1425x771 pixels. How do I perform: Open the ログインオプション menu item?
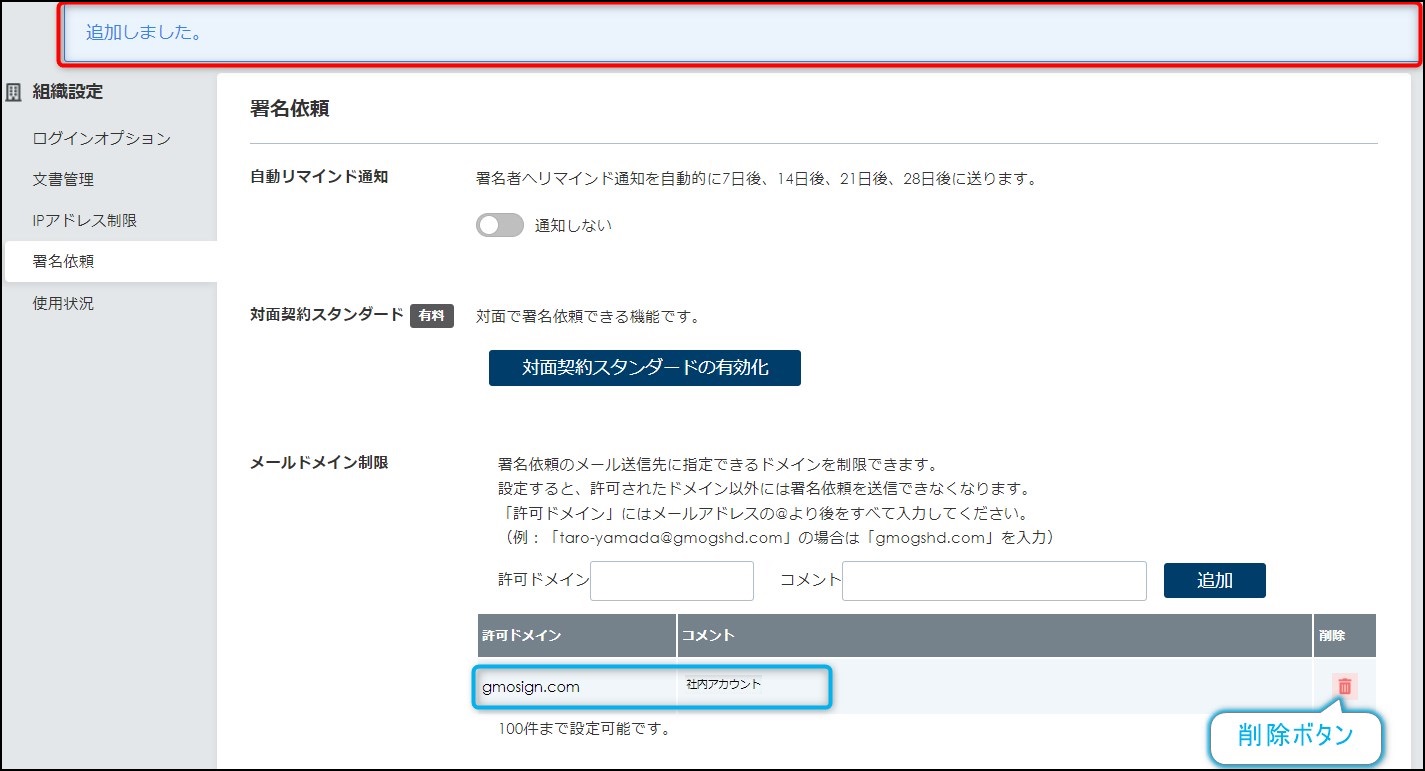[x=101, y=139]
